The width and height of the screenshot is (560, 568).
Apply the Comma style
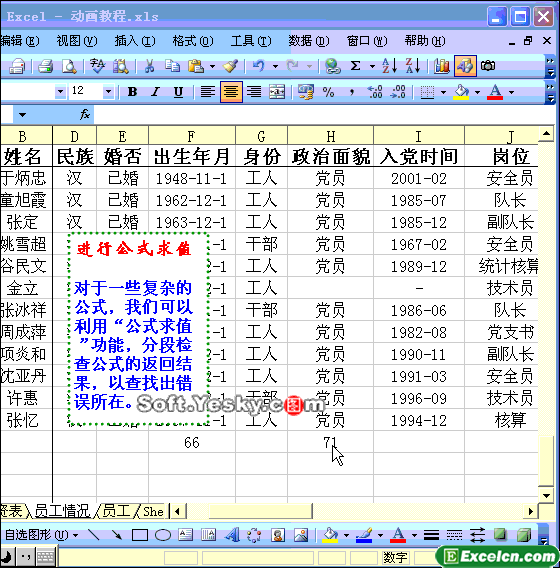coord(351,92)
